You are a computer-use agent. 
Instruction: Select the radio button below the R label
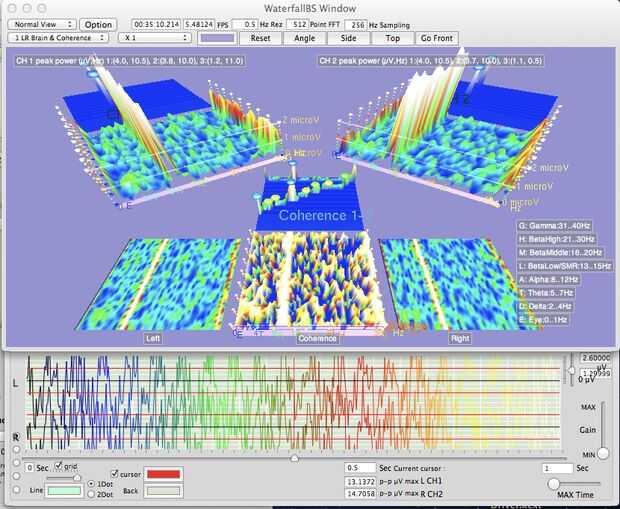(16, 449)
